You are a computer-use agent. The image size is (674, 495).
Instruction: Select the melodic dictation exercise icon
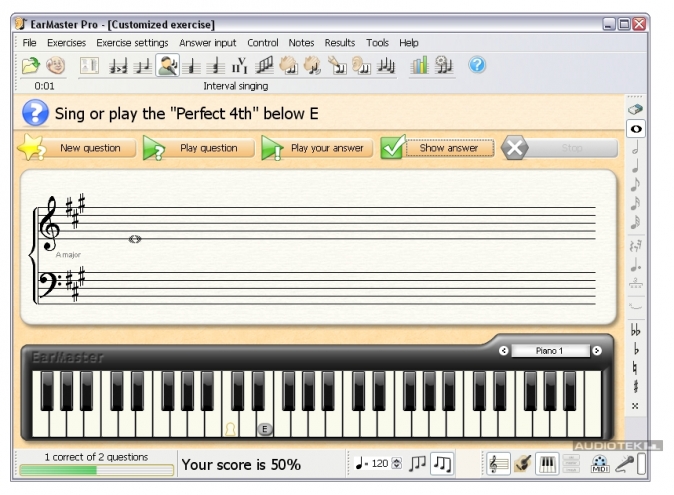coord(386,66)
